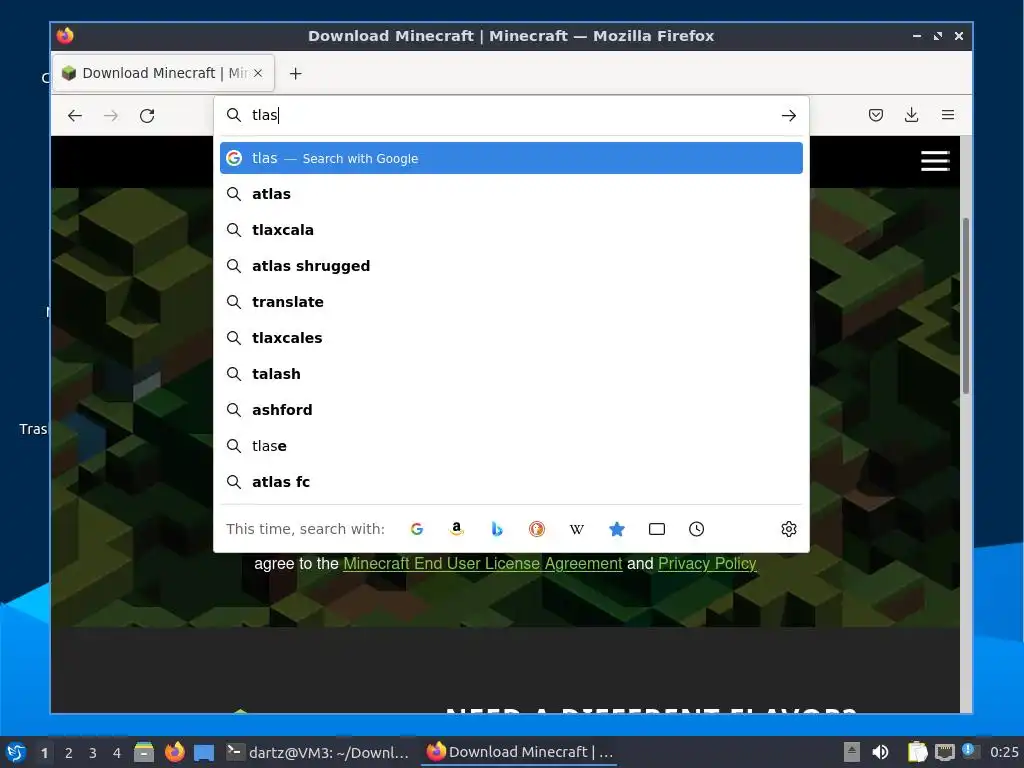Screen dimensions: 1024x768
Task: Open the volume control in tray
Action: click(880, 752)
